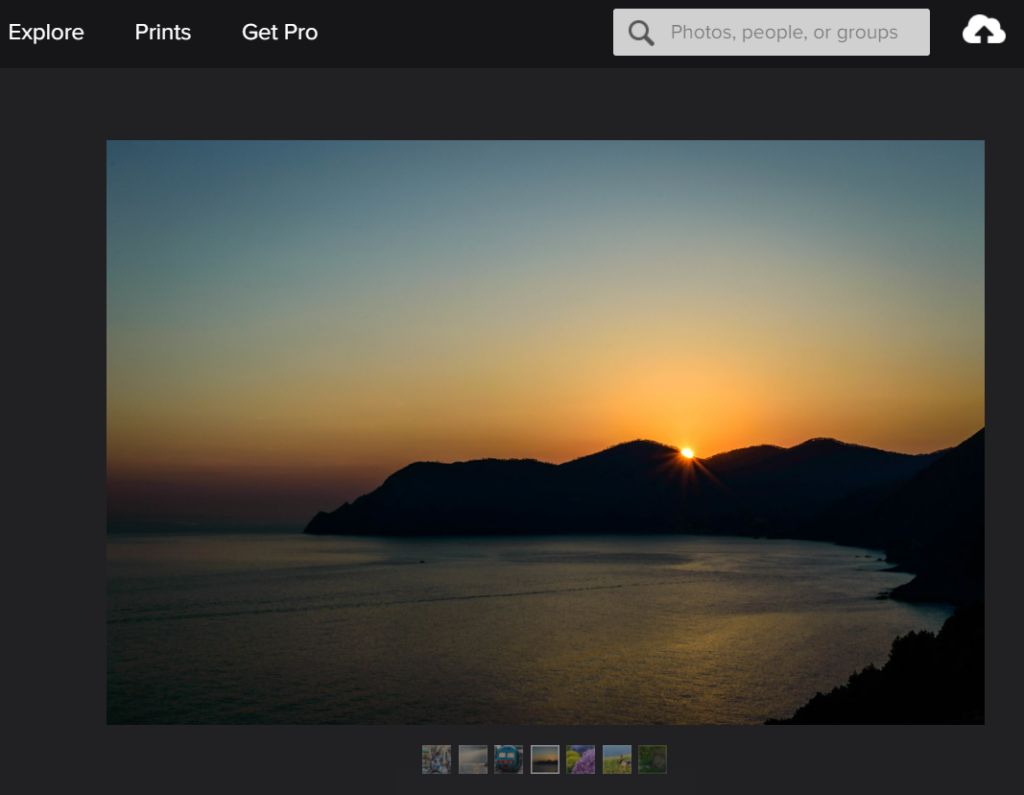Select the grassy hillside thumbnail with blue sky
The image size is (1024, 795).
(616, 759)
